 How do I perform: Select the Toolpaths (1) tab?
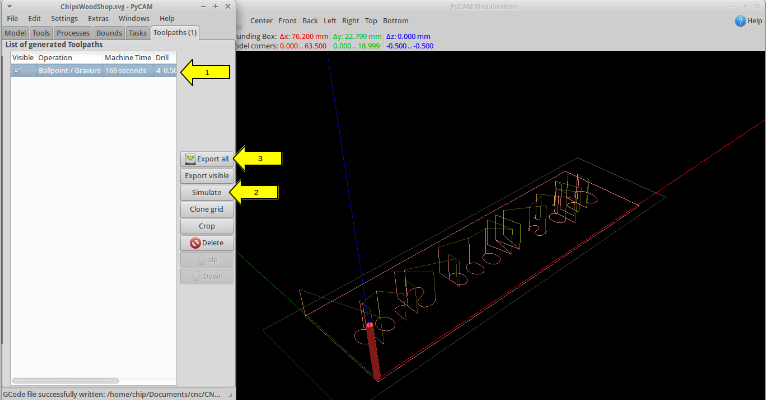point(175,32)
